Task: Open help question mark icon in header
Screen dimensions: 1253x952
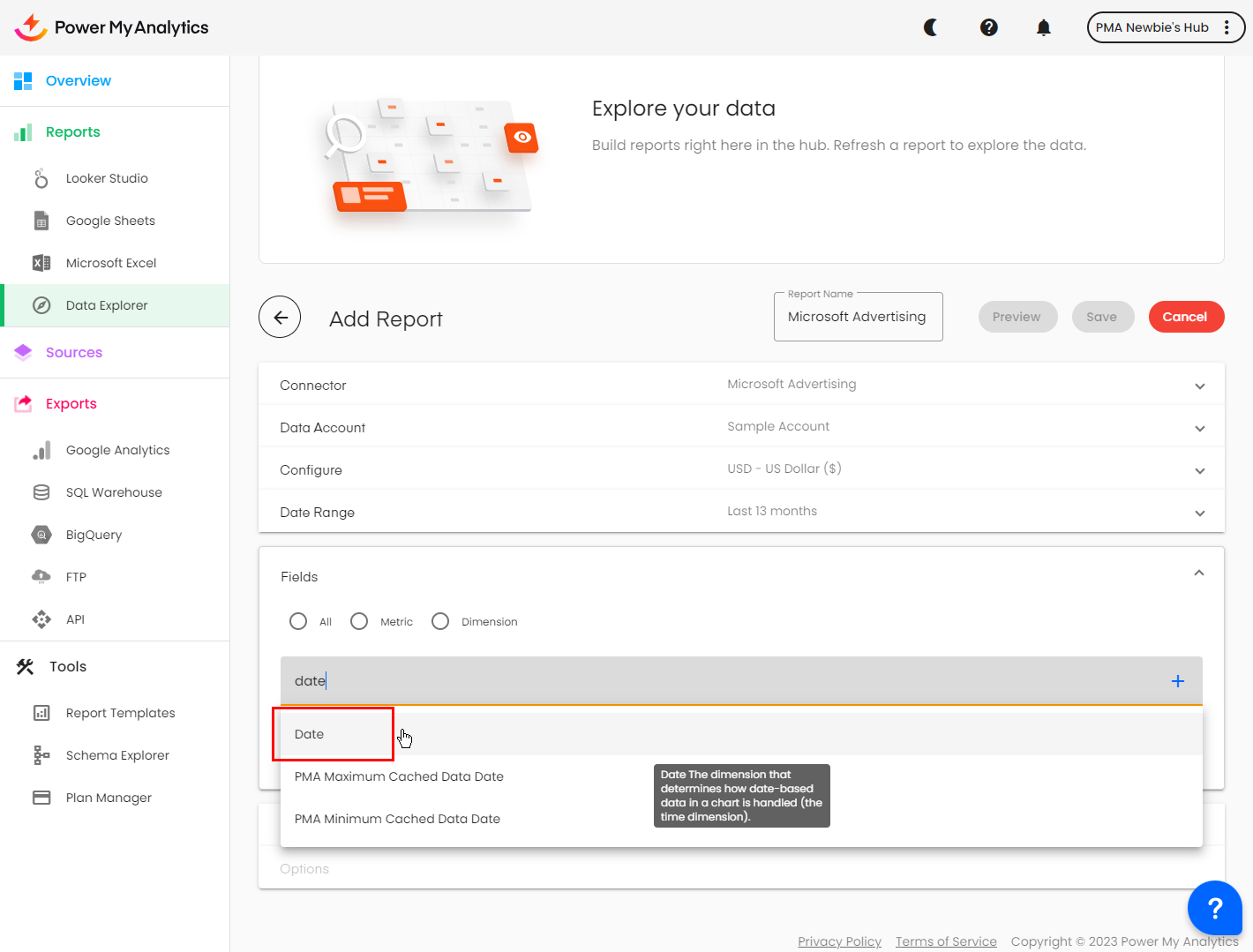Action: (x=989, y=27)
